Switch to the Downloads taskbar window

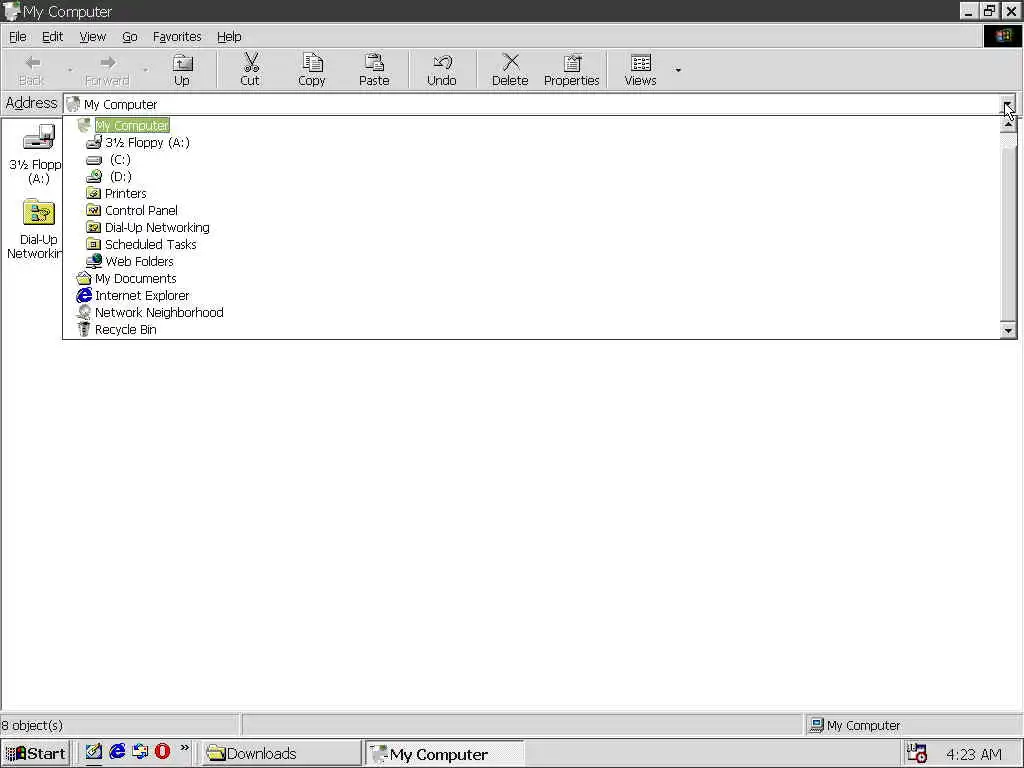(x=280, y=753)
